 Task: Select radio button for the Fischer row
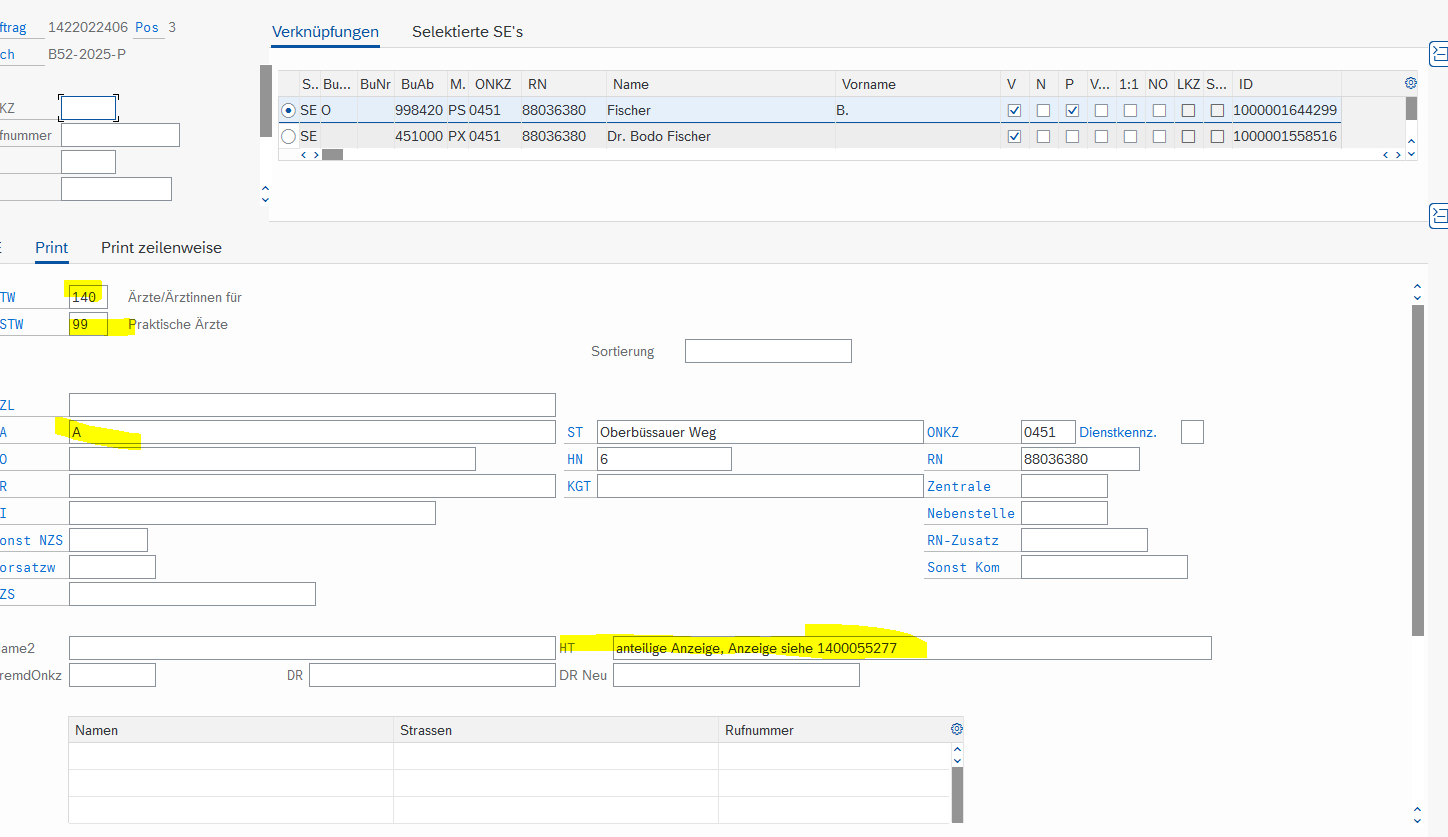pos(289,110)
